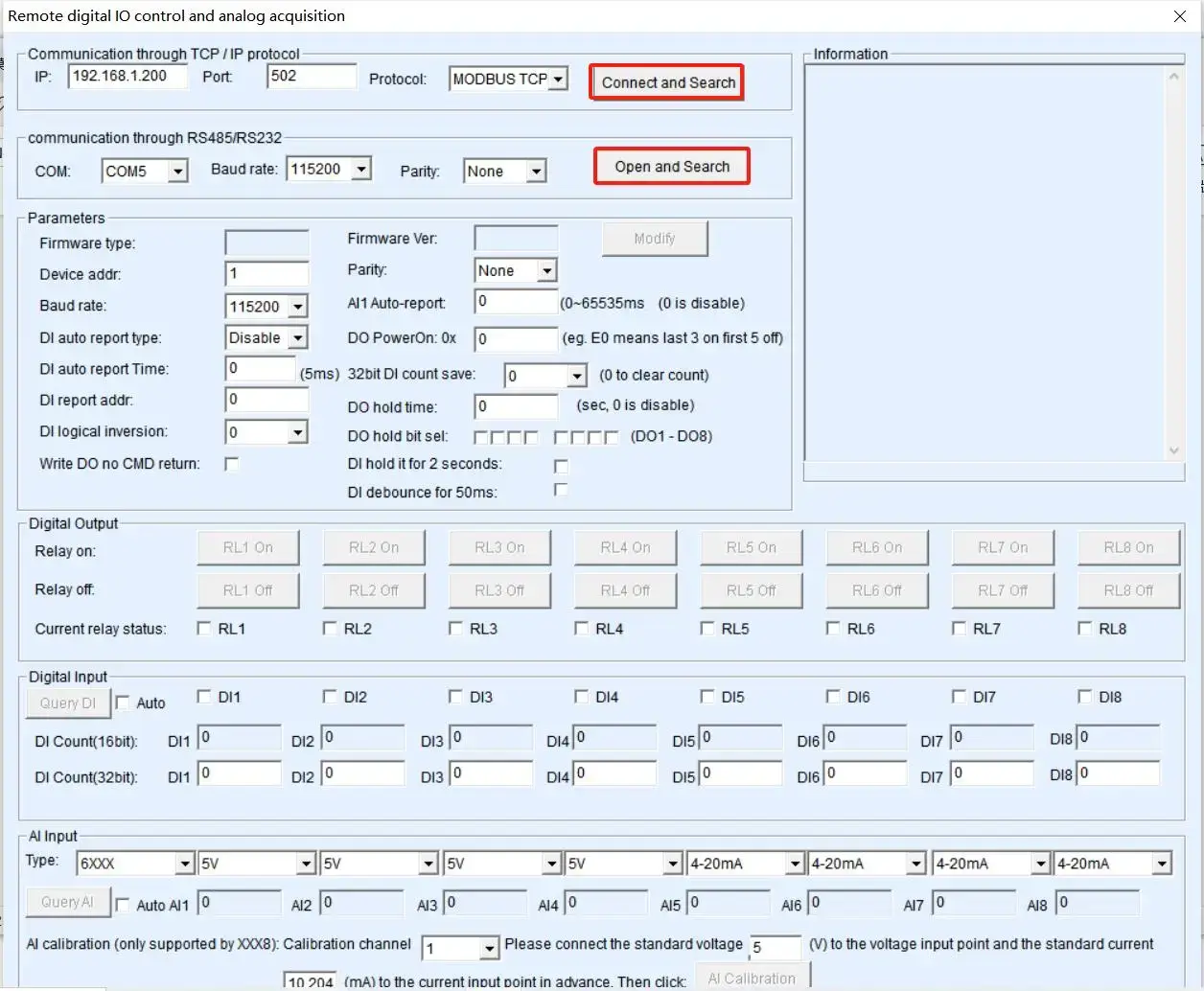Toggle DI hold it for 2 seconds checkbox

tap(561, 466)
